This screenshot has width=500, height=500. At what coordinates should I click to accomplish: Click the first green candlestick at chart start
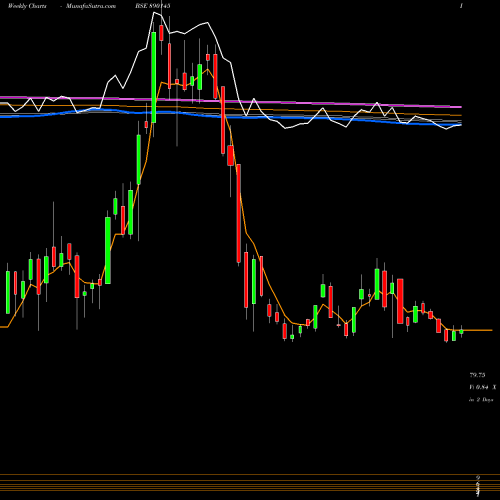[x=8, y=292]
